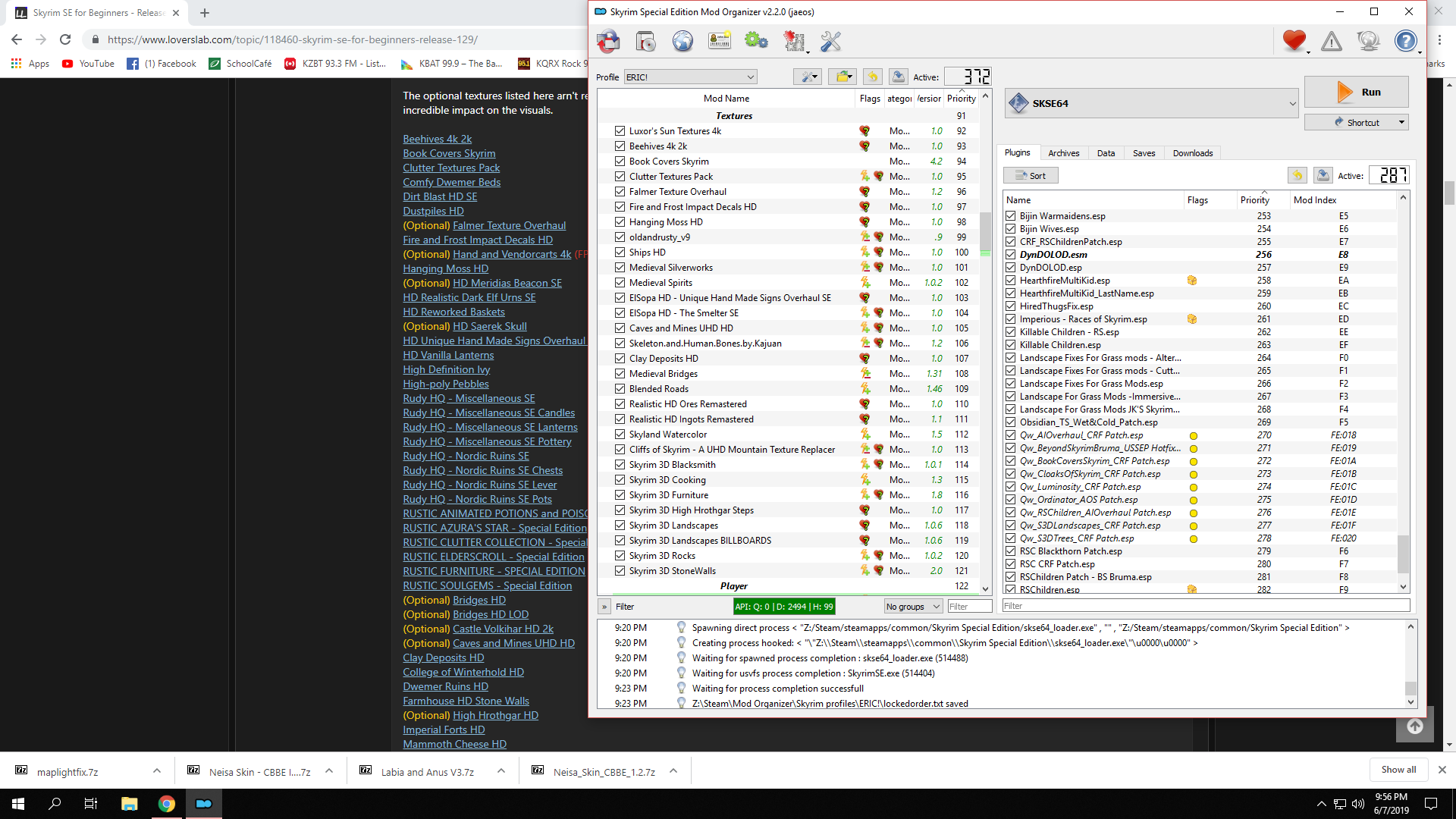This screenshot has width=1456, height=819.
Task: Open mod list options wrench button
Action: click(808, 77)
